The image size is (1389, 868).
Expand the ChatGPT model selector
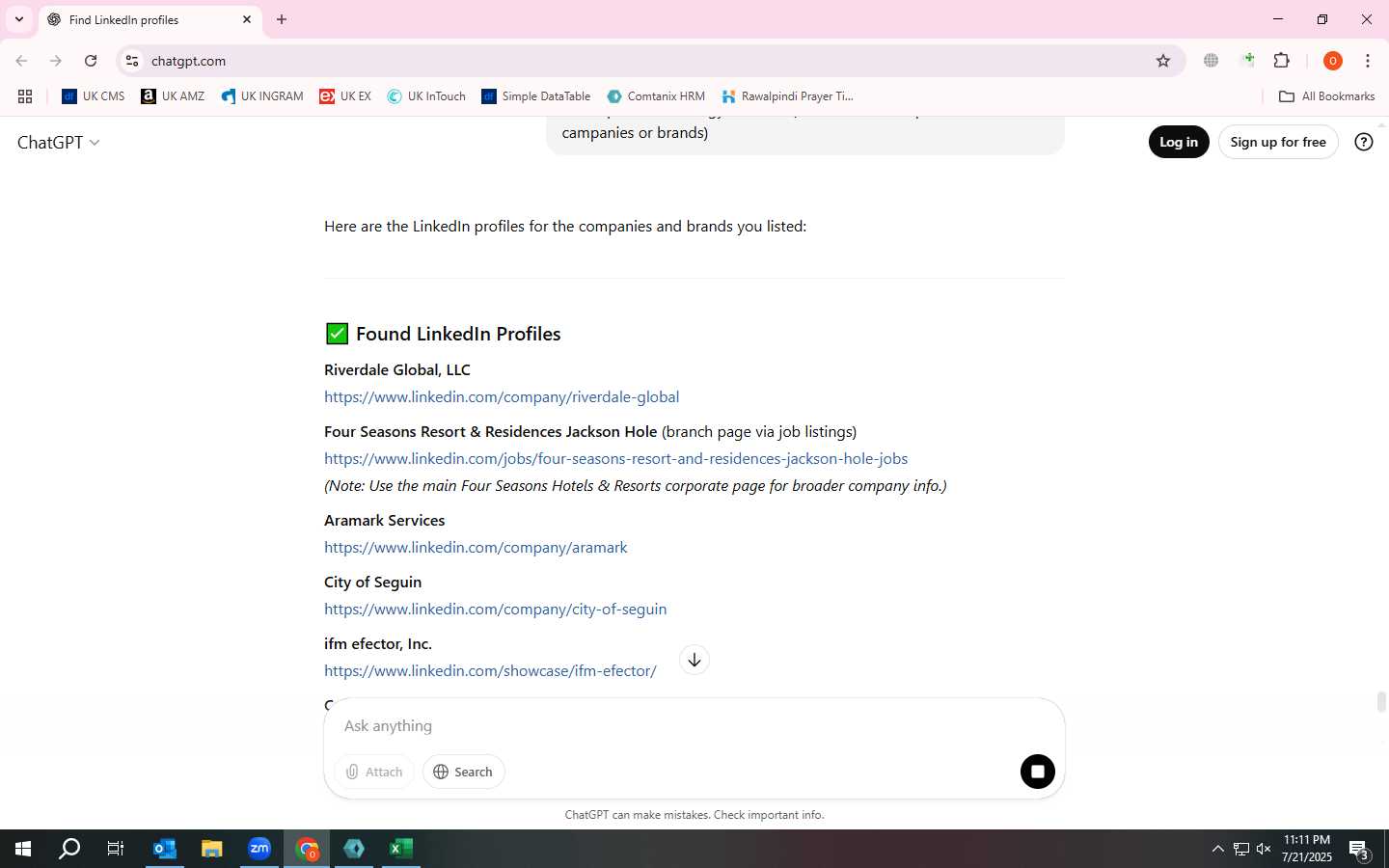[x=59, y=142]
